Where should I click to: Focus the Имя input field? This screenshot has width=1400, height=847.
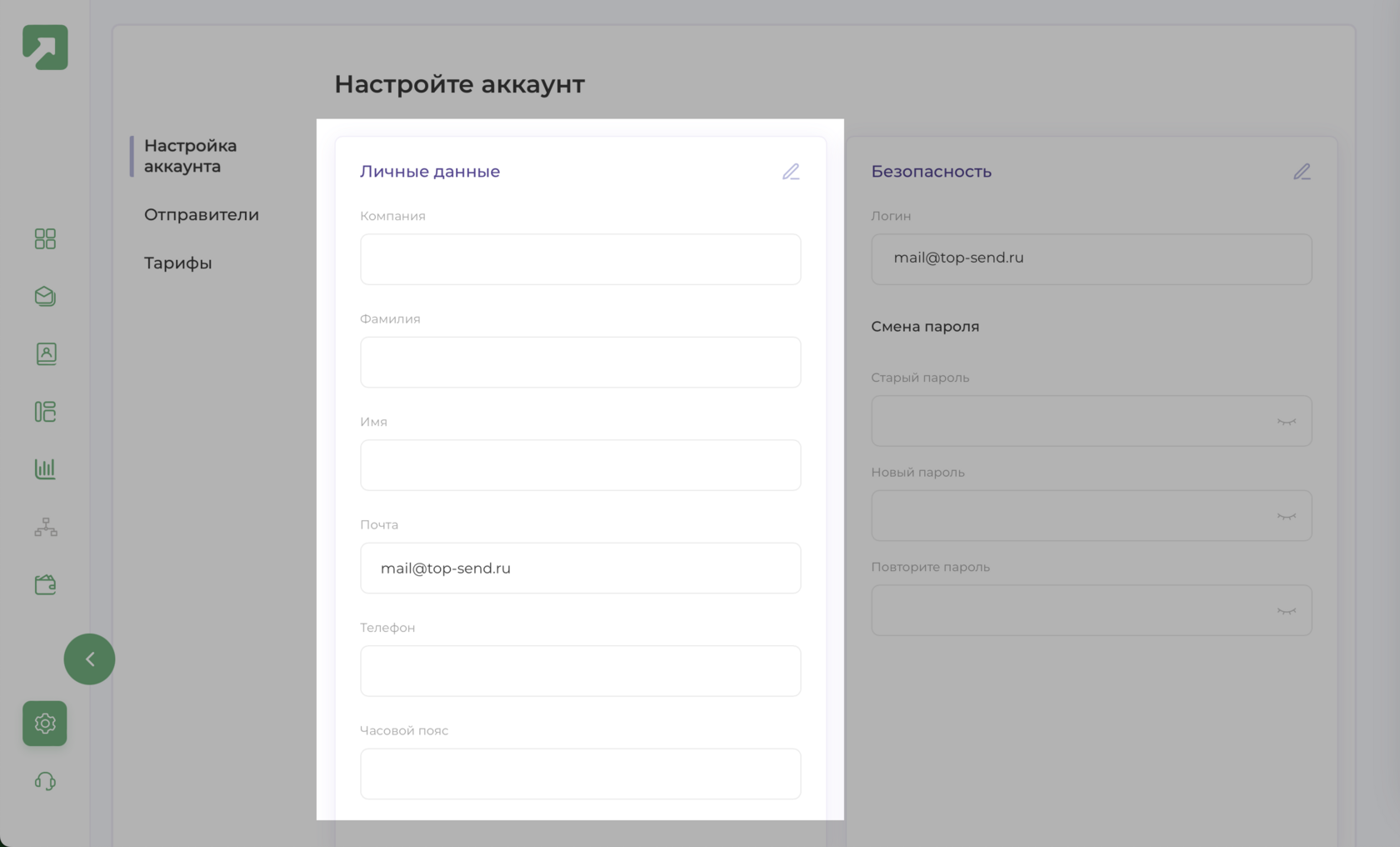click(x=580, y=465)
